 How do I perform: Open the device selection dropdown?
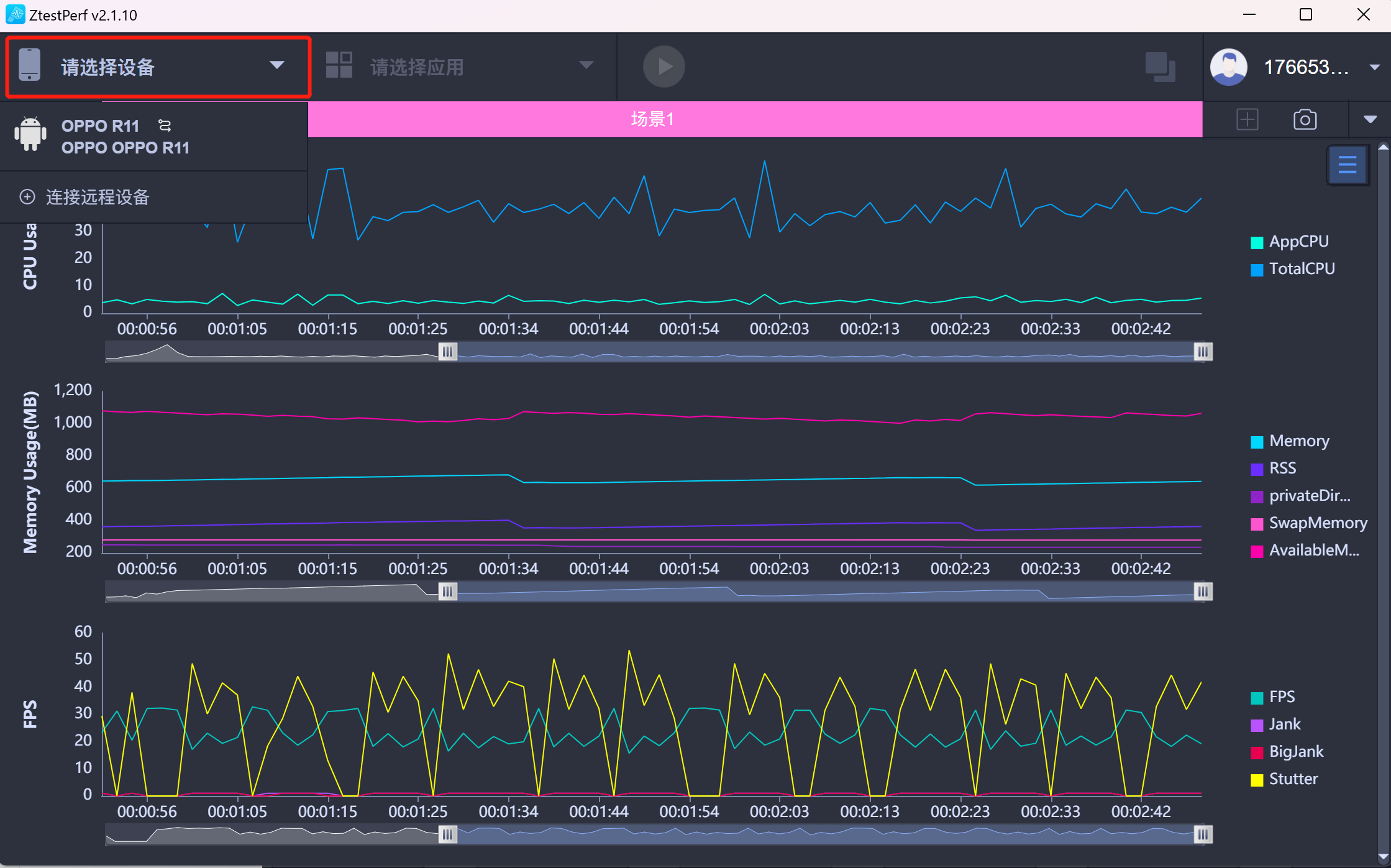pos(158,66)
